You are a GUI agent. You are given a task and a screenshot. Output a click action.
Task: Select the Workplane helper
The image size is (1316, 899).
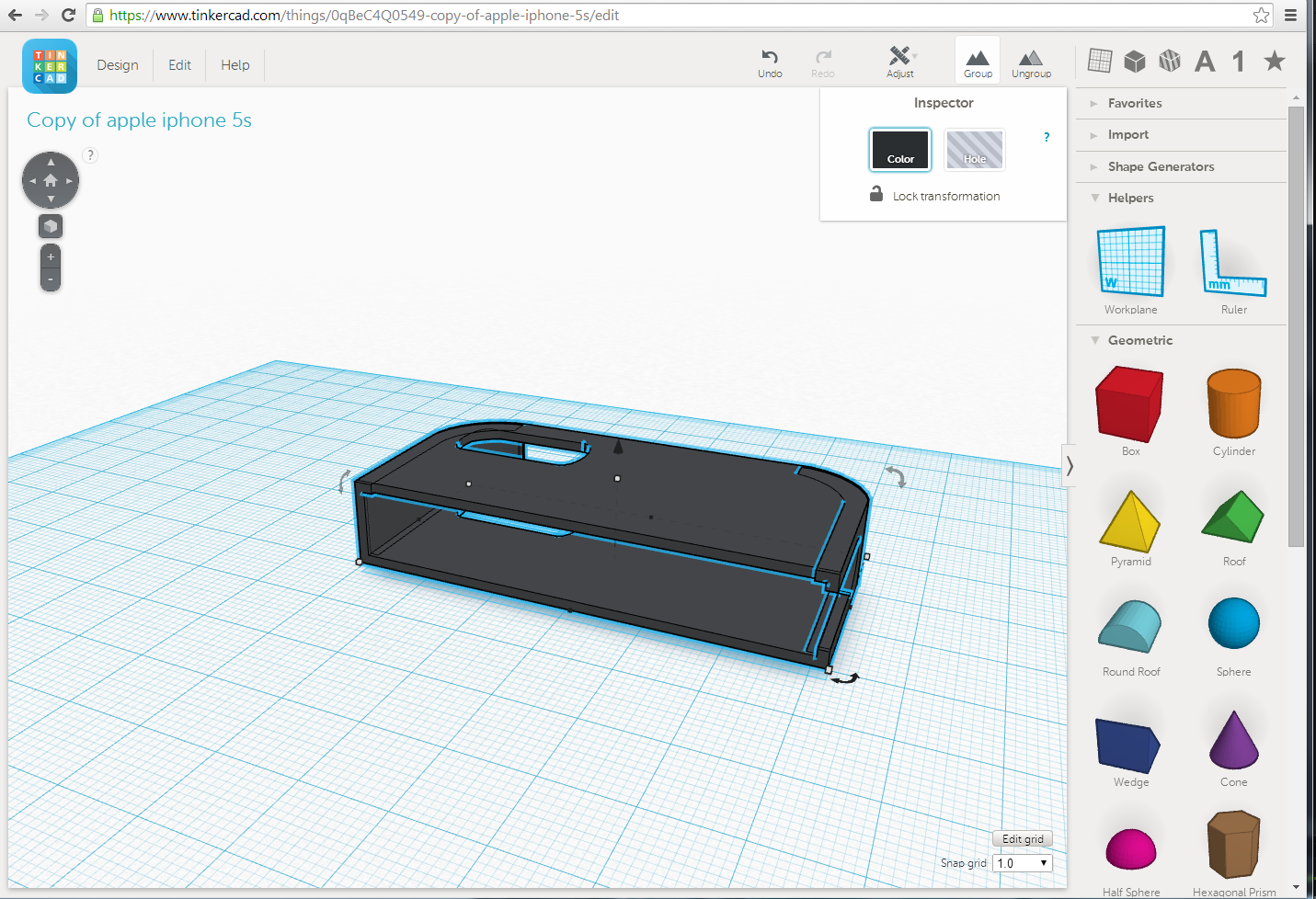(x=1131, y=264)
